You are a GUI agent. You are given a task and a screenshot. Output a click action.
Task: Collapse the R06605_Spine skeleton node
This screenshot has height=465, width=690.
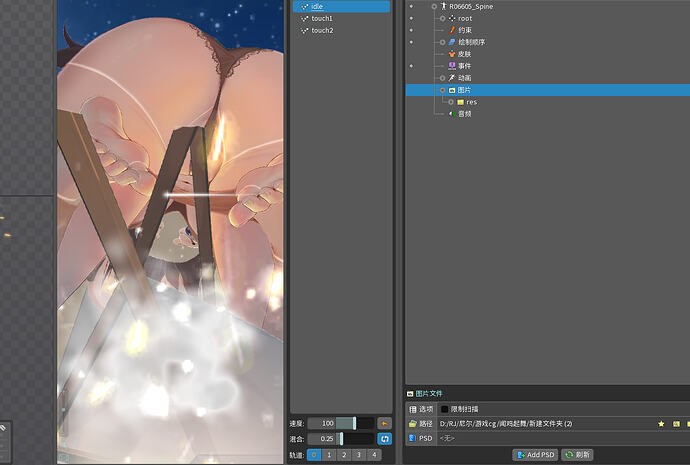pos(434,7)
